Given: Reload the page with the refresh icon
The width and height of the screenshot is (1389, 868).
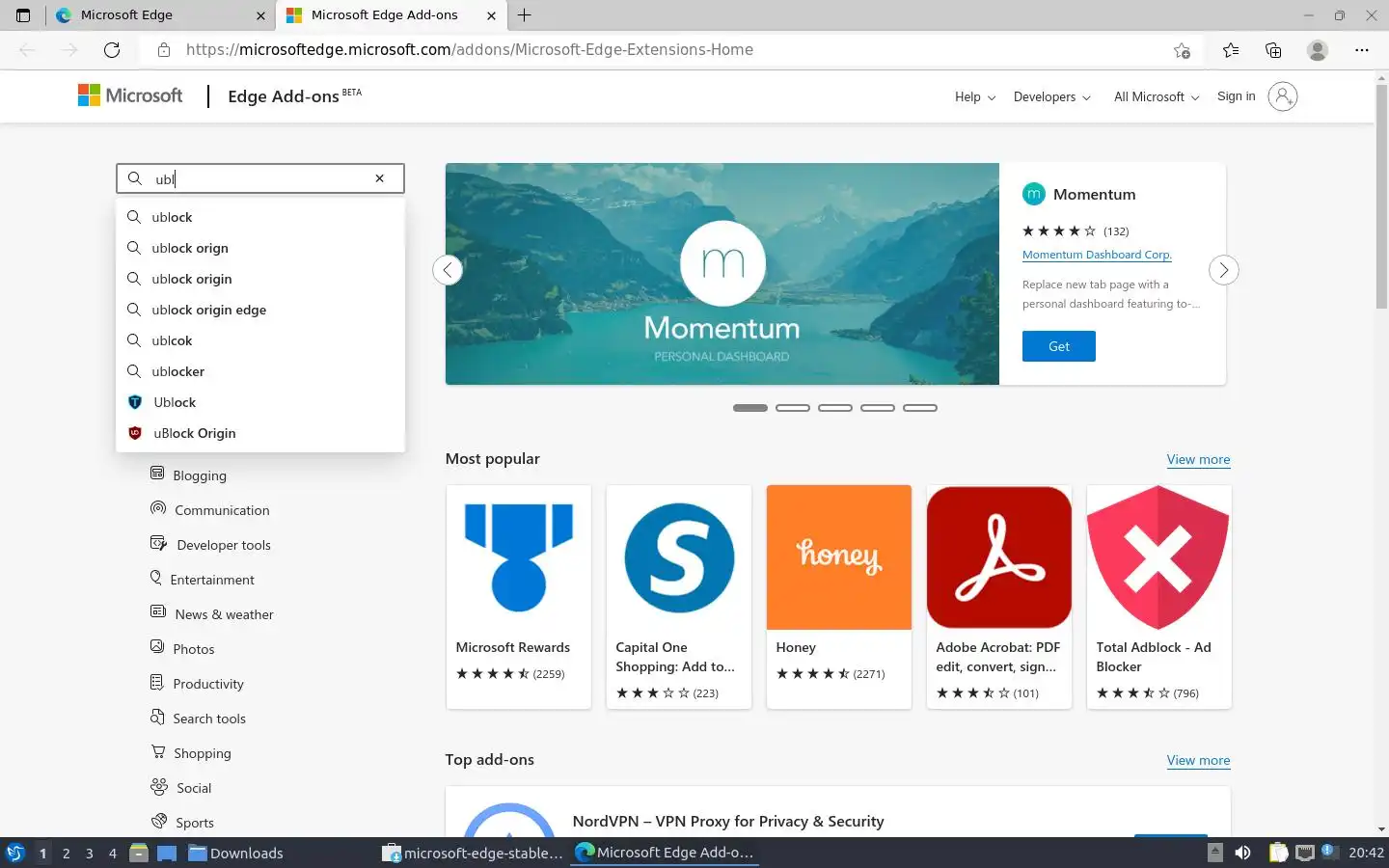Looking at the screenshot, I should (112, 50).
